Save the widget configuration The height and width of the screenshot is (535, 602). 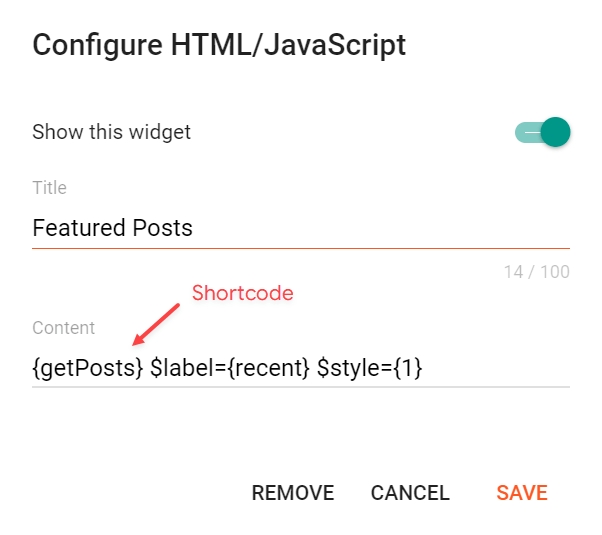(x=521, y=493)
